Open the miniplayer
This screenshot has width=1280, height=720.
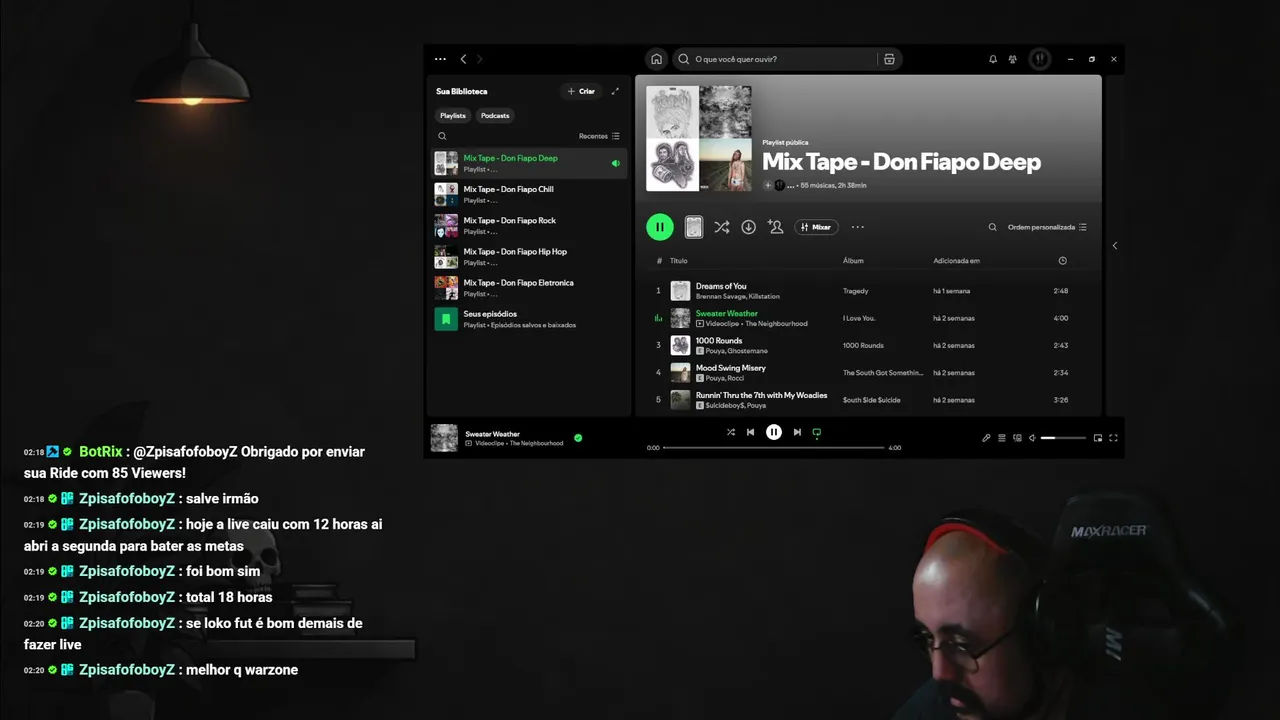pyautogui.click(x=1098, y=438)
